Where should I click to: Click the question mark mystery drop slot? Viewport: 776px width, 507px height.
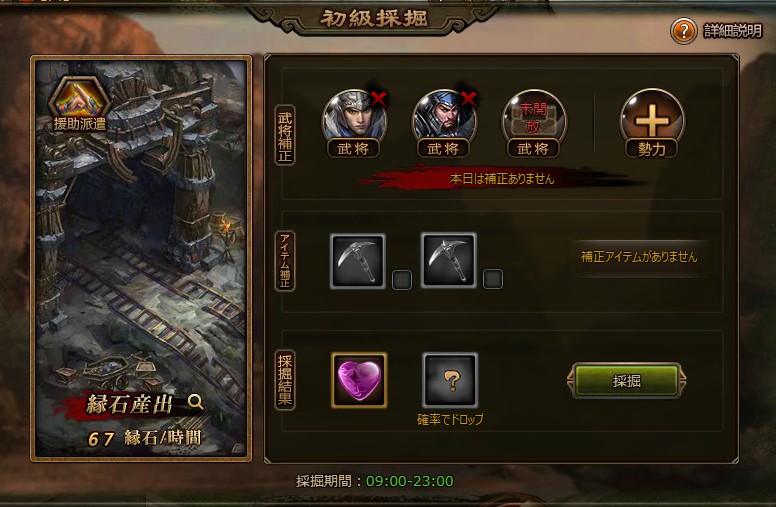pos(450,380)
